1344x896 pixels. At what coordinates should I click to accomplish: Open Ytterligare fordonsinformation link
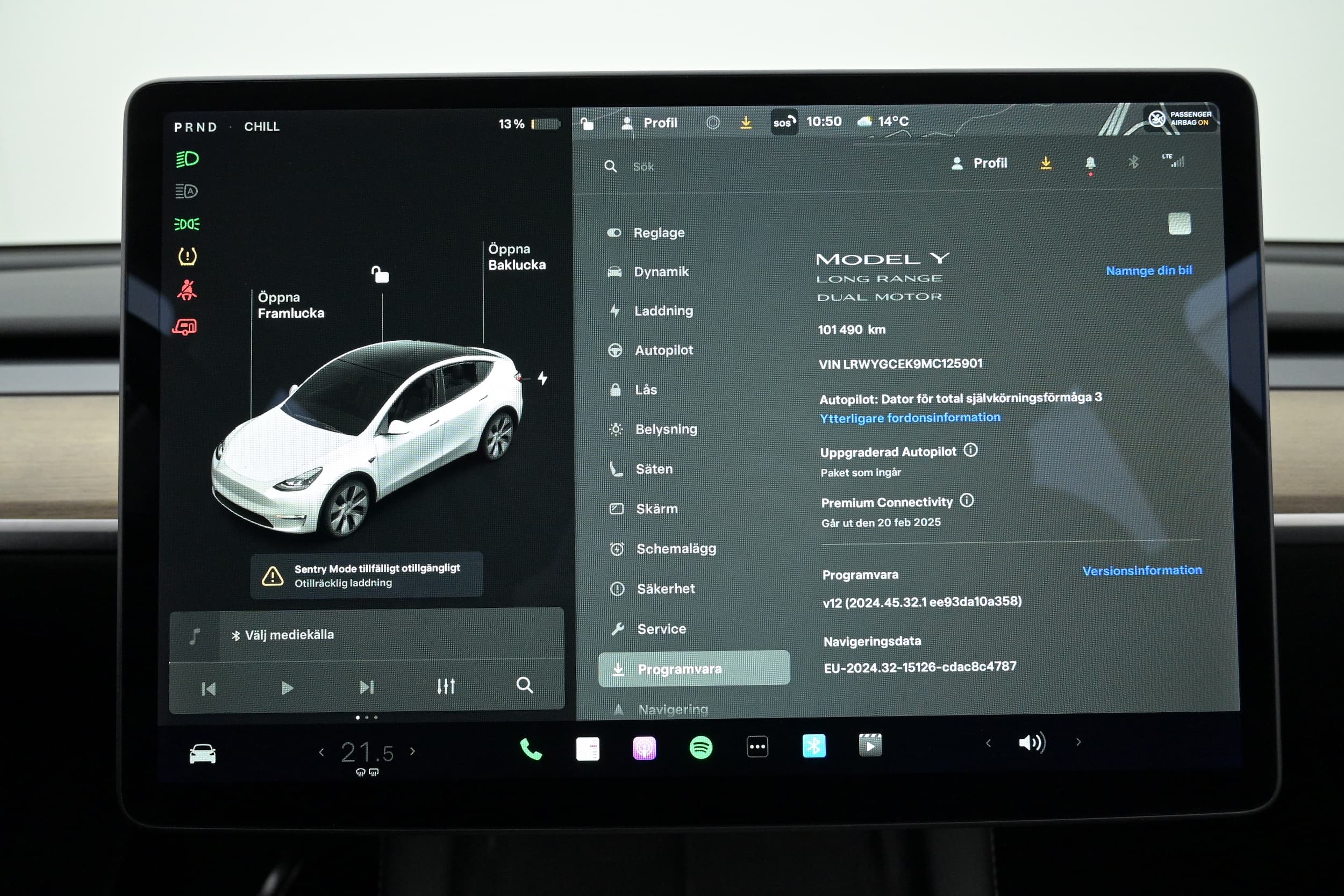(910, 418)
